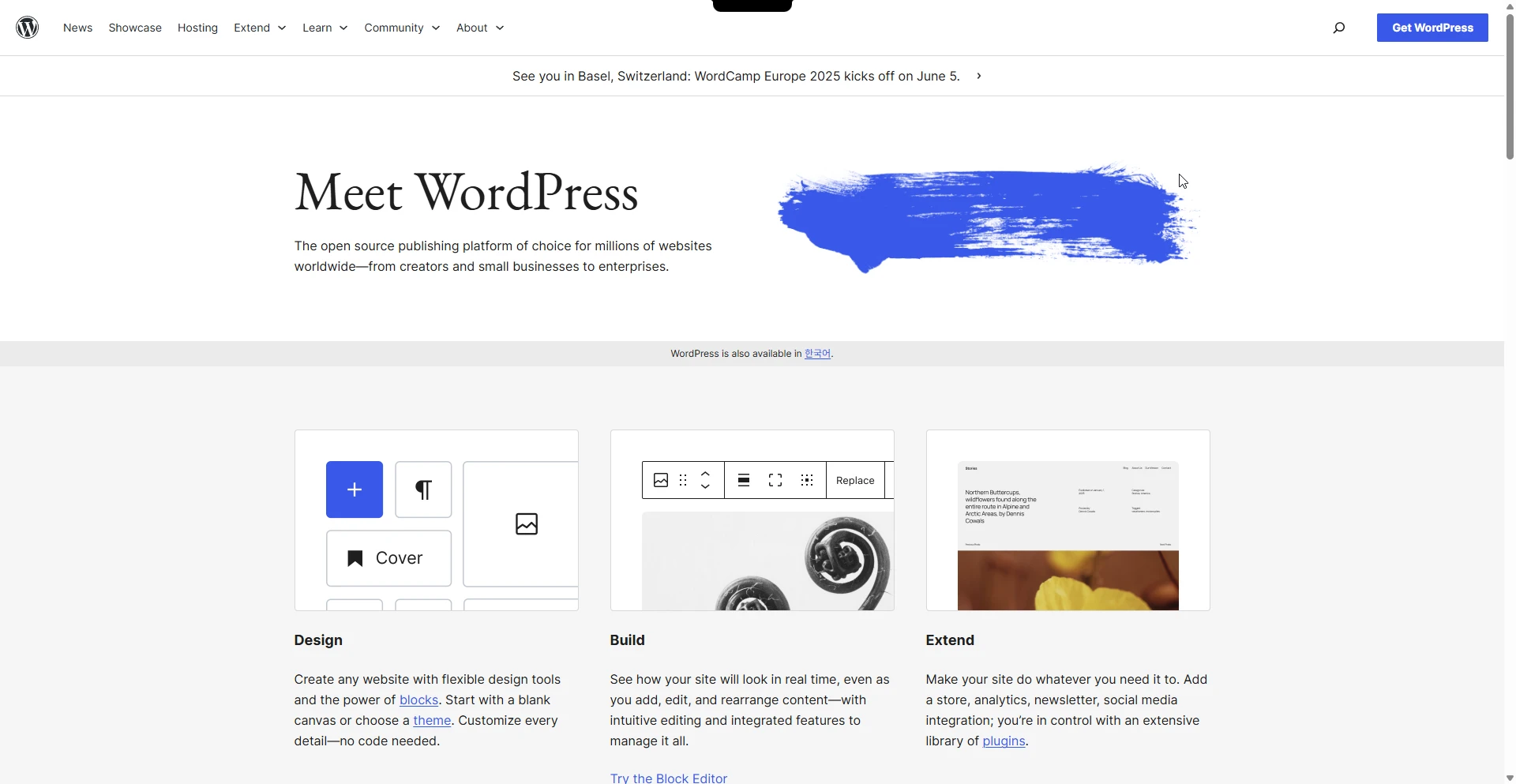Screen dimensions: 1516x784
Task: Click the drag handle dots icon
Action: click(x=683, y=480)
